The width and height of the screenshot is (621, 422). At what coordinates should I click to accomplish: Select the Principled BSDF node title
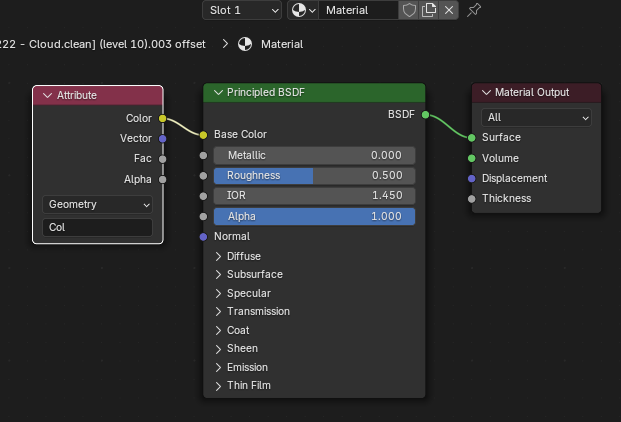point(266,92)
